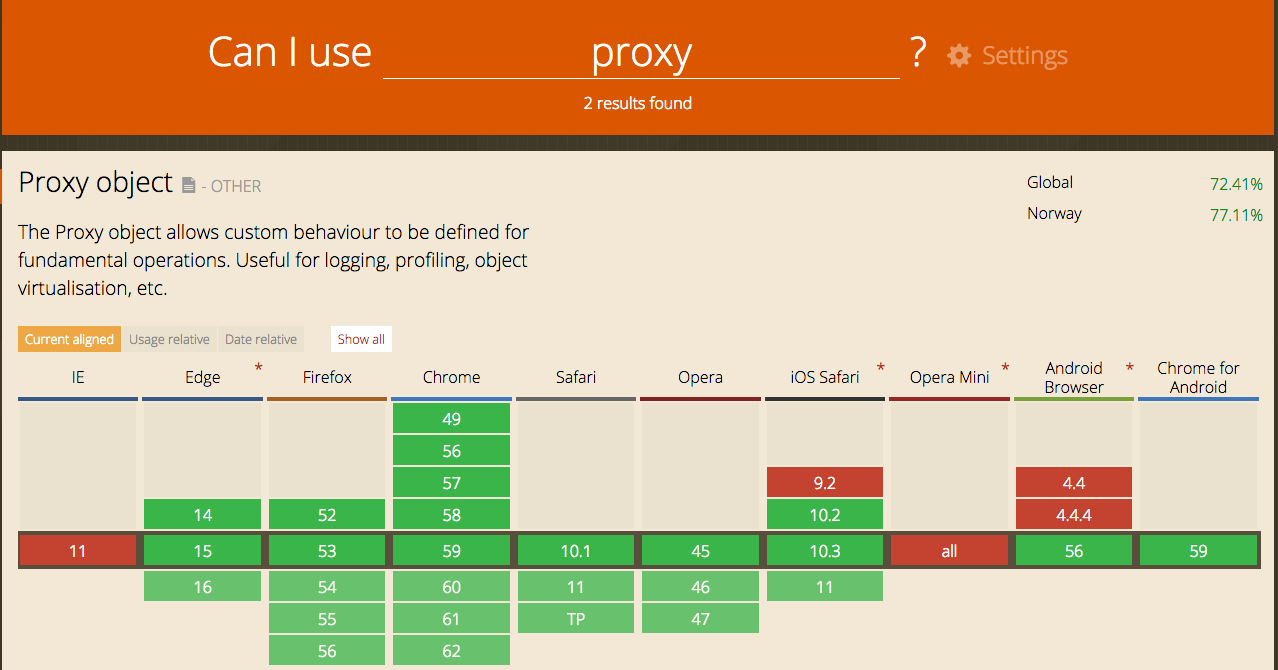The height and width of the screenshot is (670, 1278).
Task: Click the iOS Safari column header
Action: click(x=825, y=377)
